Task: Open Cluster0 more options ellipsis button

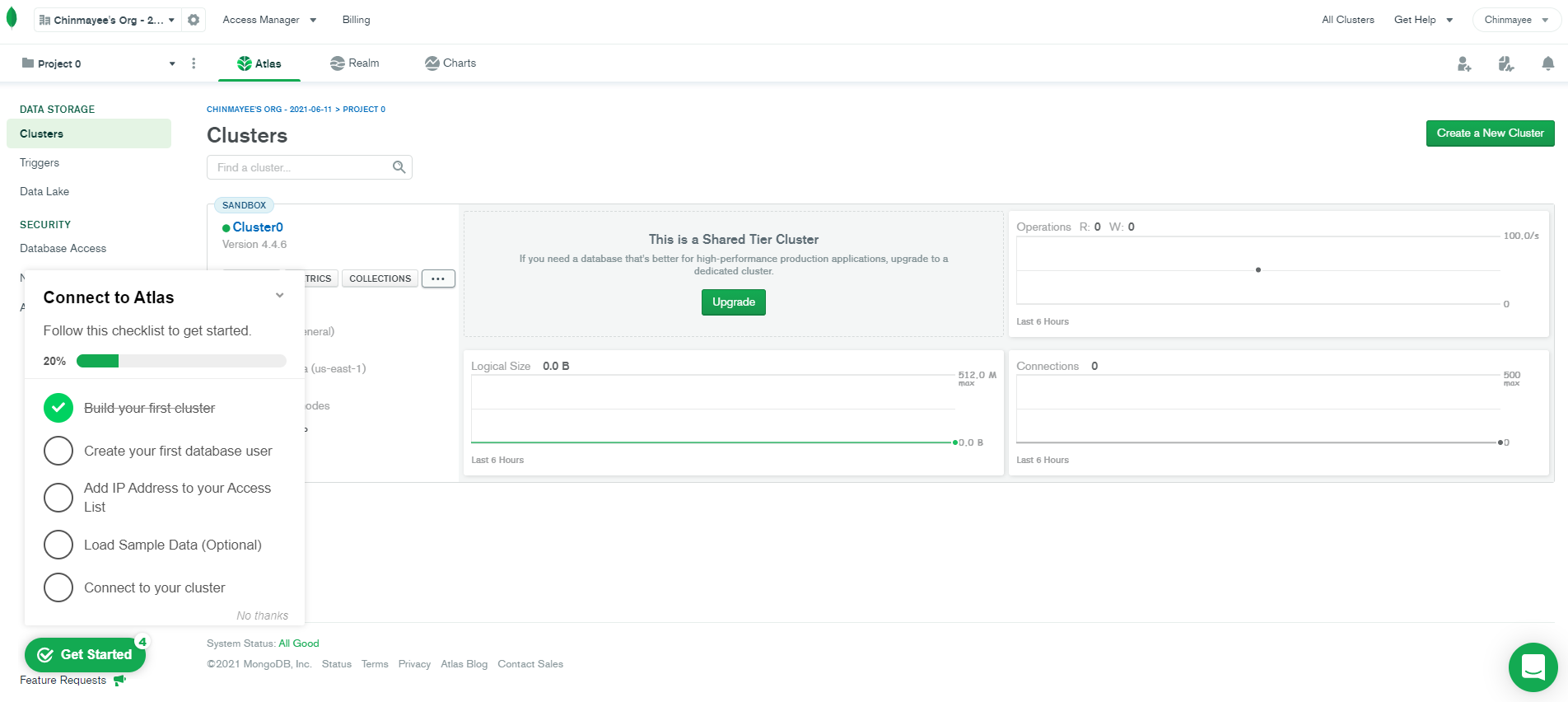Action: tap(438, 278)
